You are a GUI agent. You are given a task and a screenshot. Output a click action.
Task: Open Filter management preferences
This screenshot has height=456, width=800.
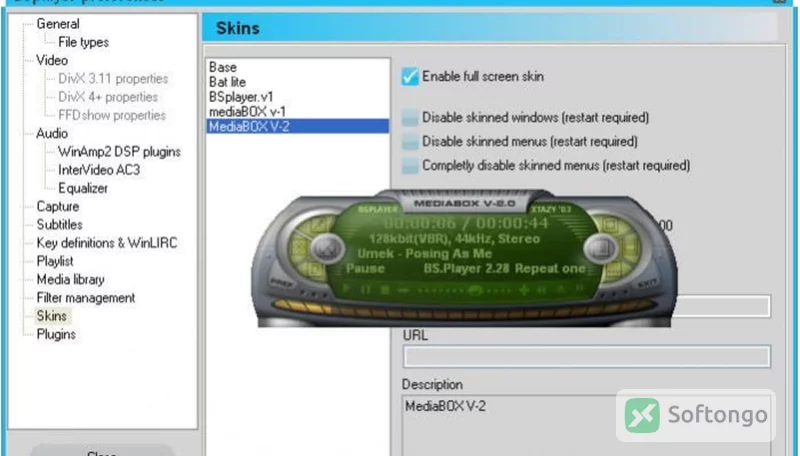(86, 298)
